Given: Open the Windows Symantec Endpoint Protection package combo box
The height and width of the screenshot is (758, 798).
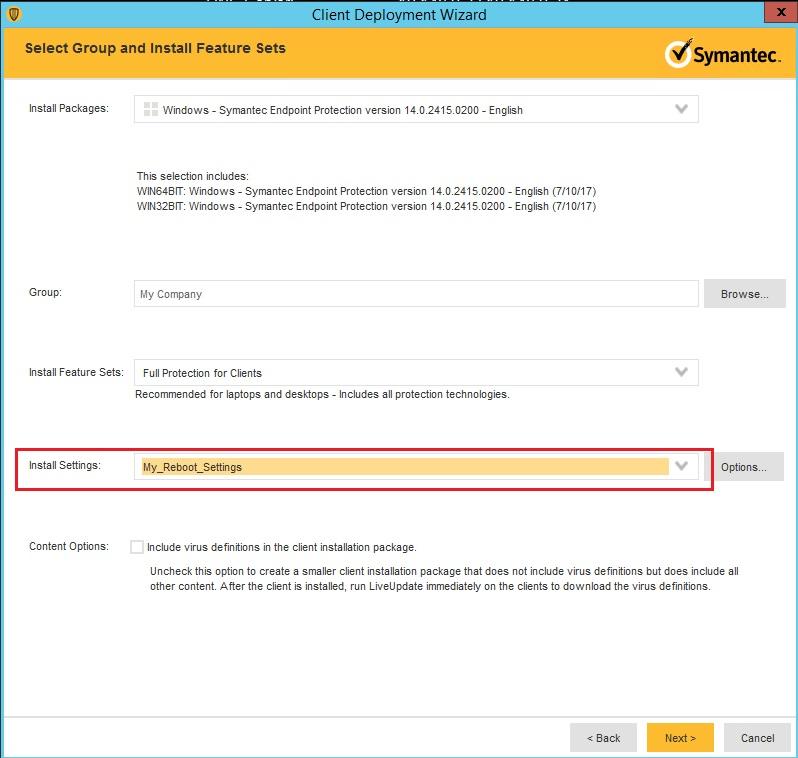Looking at the screenshot, I should point(416,109).
